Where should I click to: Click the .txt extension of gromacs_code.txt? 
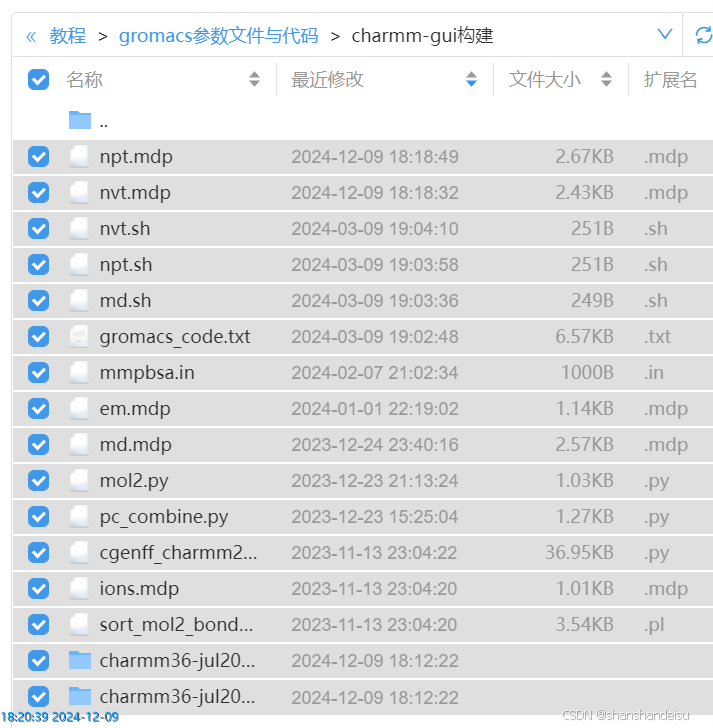657,337
